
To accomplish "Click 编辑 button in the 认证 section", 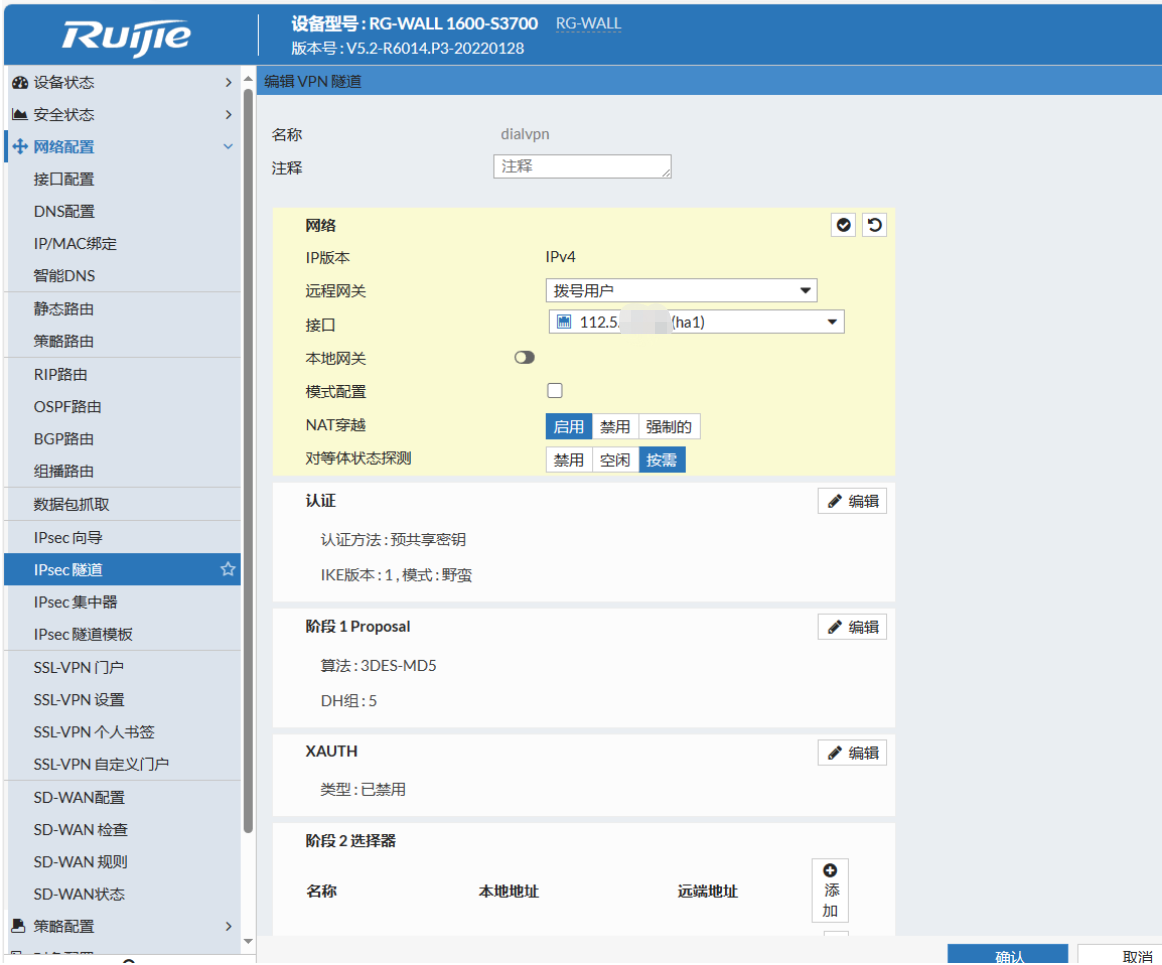I will click(x=852, y=501).
